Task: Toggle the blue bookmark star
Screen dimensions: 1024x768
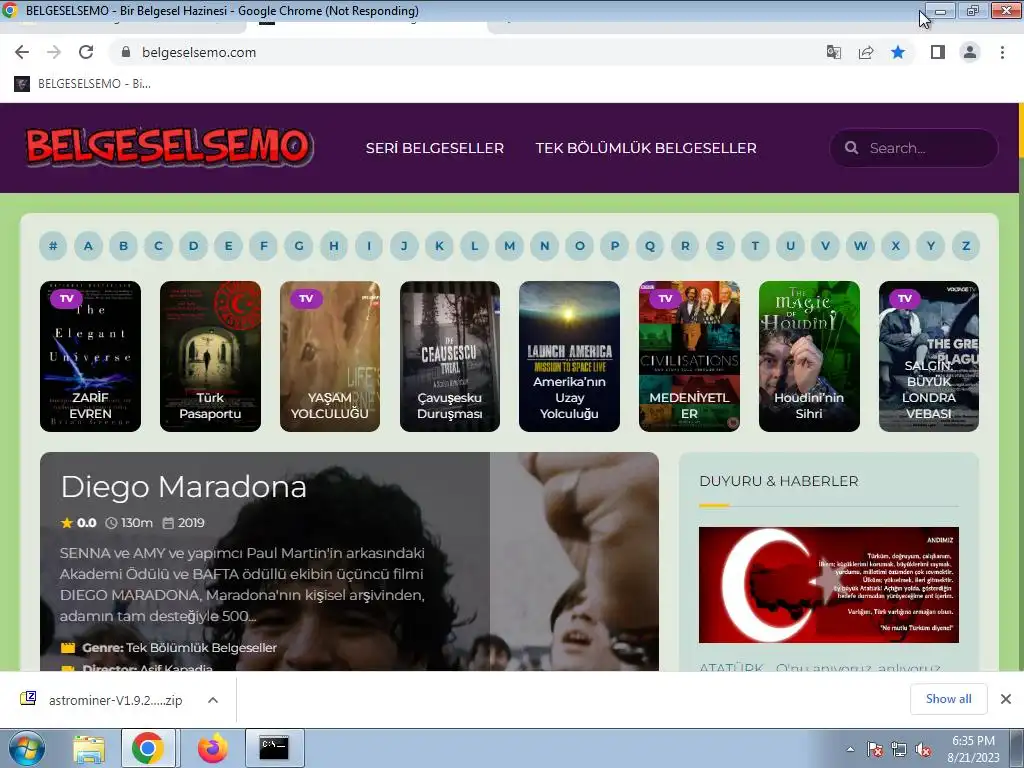Action: pos(898,52)
